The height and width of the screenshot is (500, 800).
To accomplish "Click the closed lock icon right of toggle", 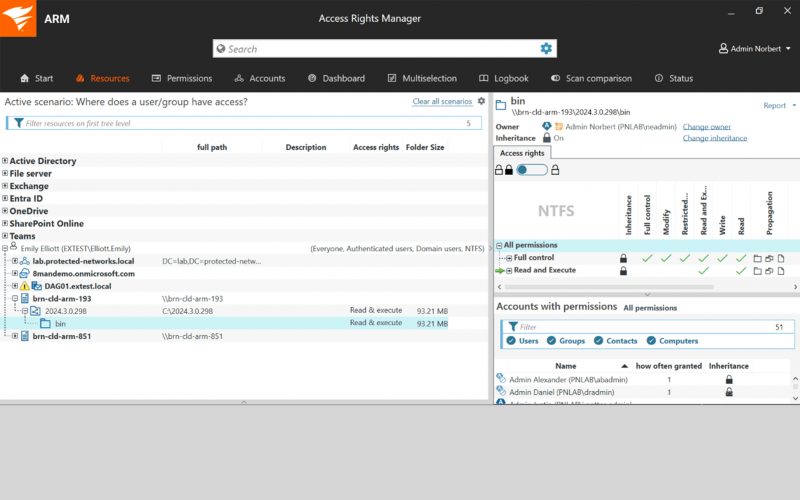I will [x=555, y=170].
